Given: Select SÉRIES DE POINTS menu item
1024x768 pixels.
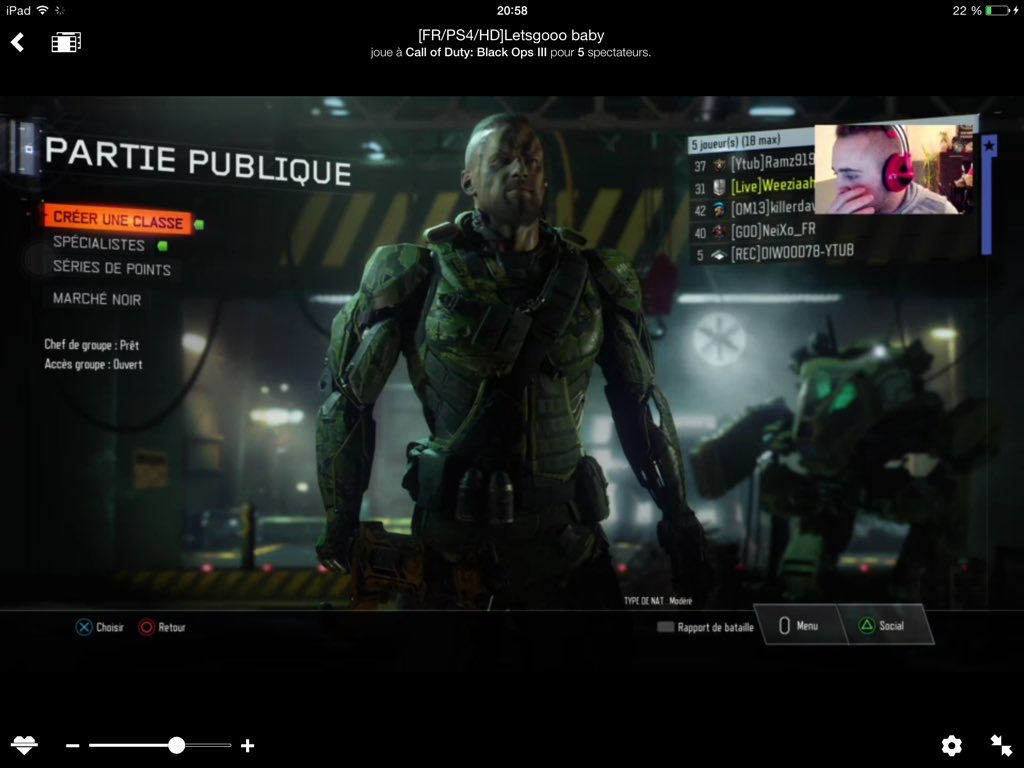Looking at the screenshot, I should click(112, 268).
